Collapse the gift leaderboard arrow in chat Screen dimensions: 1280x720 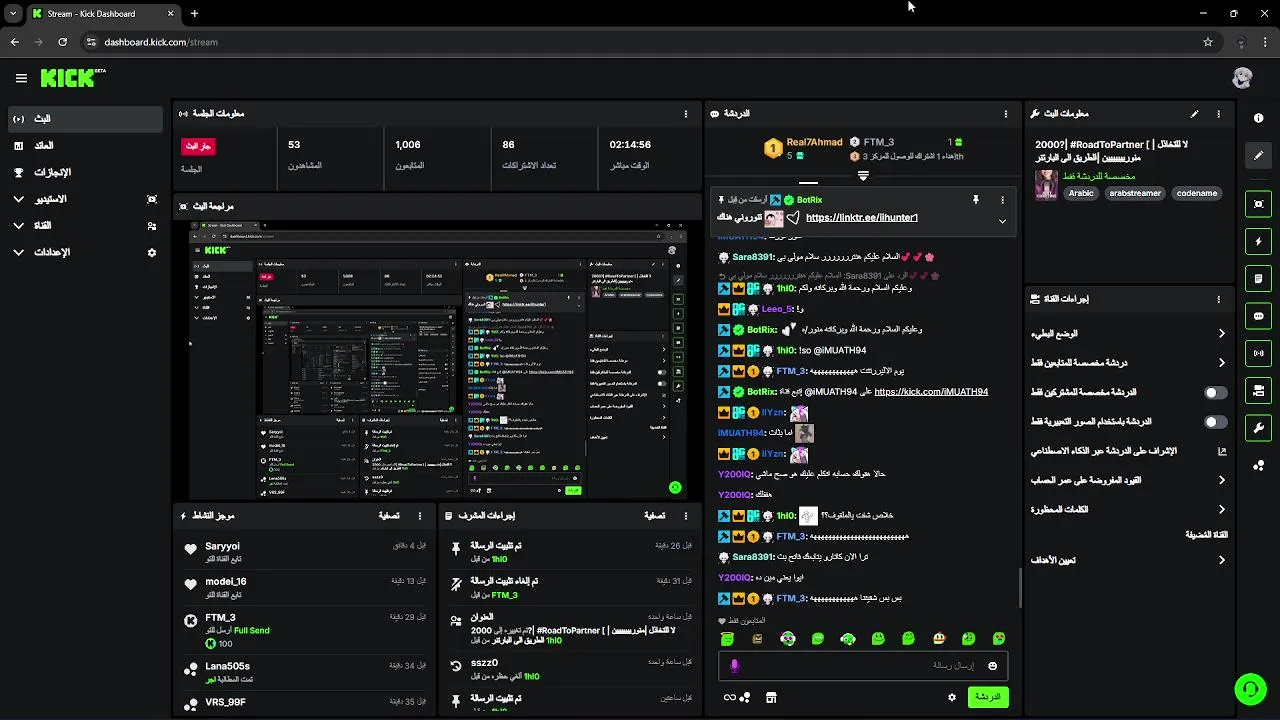coord(863,175)
